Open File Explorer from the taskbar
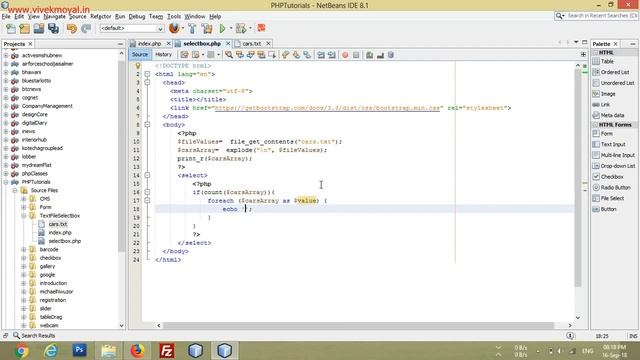Image resolution: width=640 pixels, height=360 pixels. [x=108, y=350]
